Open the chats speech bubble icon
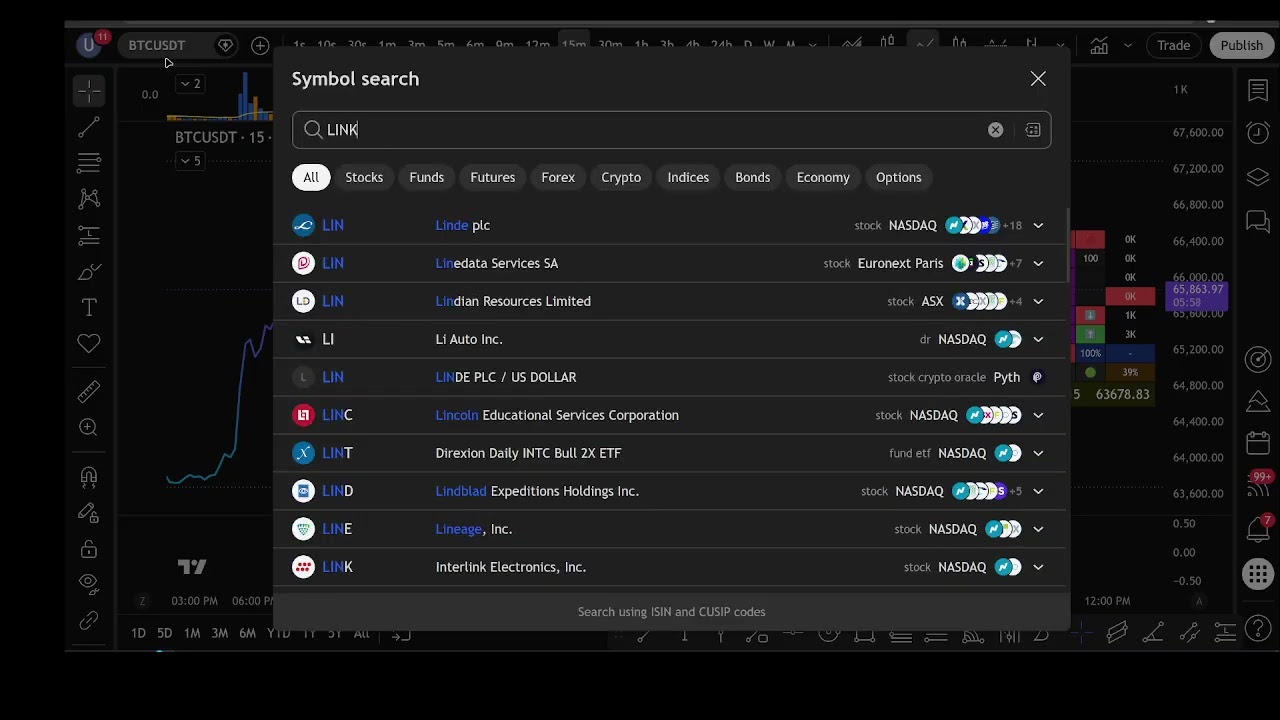Screen dimensions: 1280x720 coord(1258,221)
